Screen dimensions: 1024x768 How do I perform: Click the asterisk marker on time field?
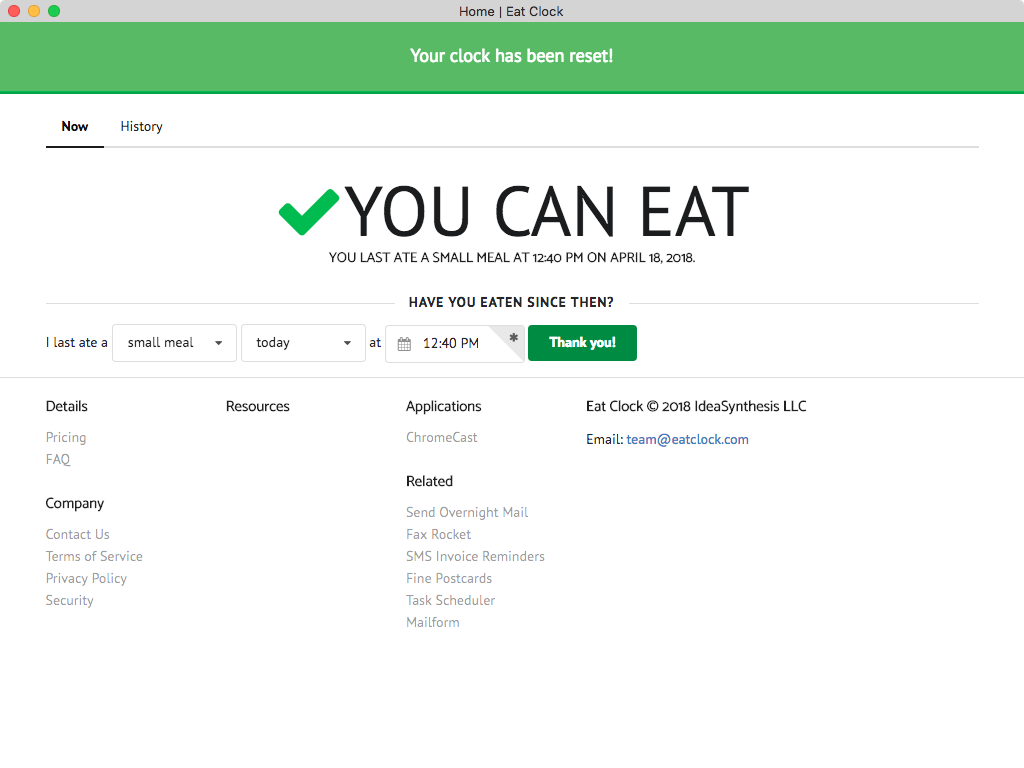(x=513, y=338)
